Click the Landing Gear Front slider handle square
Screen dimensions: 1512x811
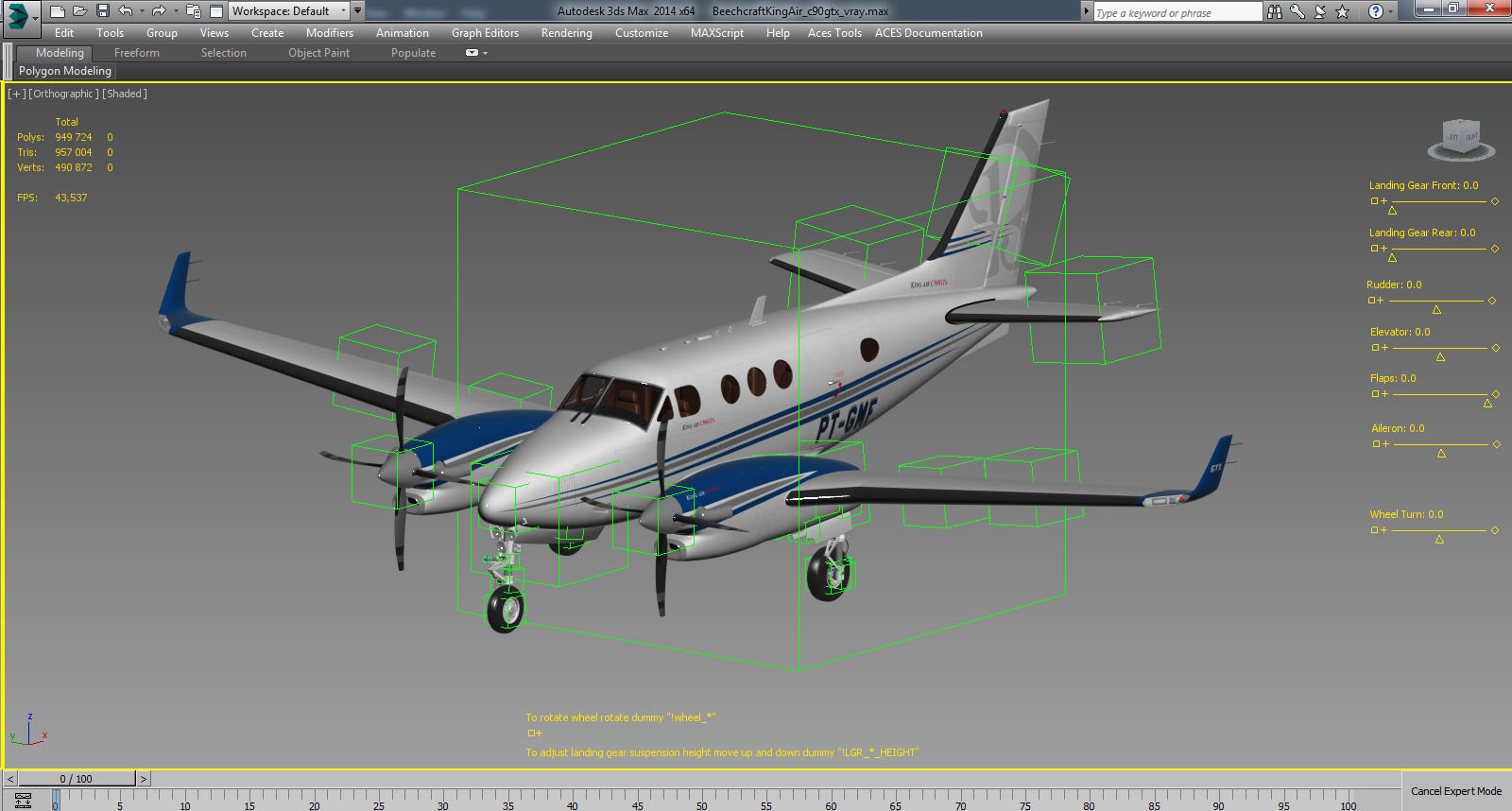click(1375, 201)
